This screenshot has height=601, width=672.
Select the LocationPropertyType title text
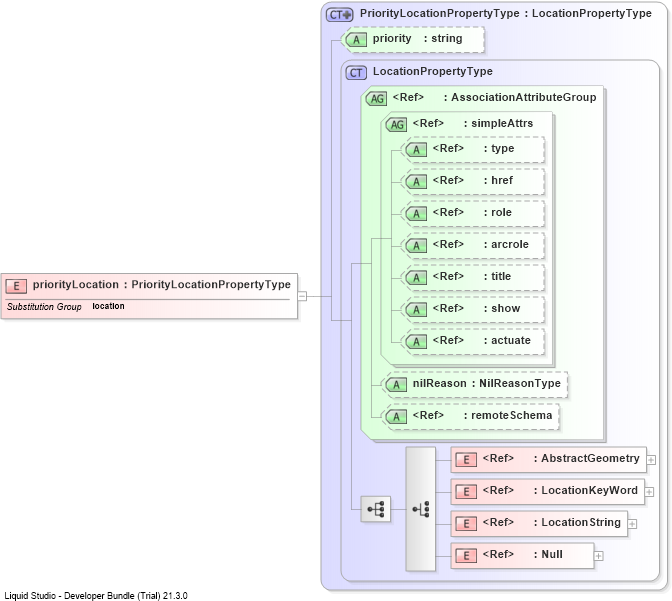433,71
